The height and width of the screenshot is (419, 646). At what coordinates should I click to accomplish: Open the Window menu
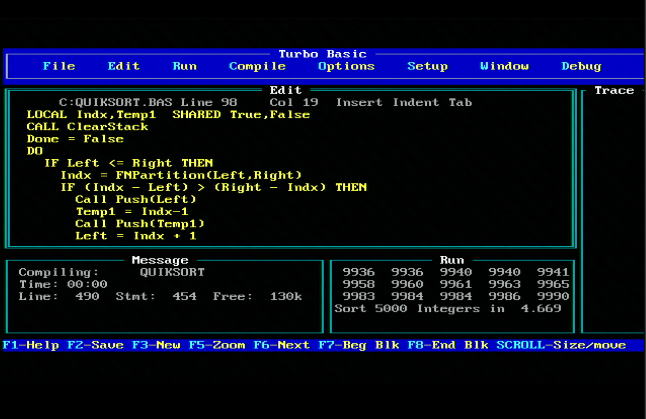[x=505, y=66]
